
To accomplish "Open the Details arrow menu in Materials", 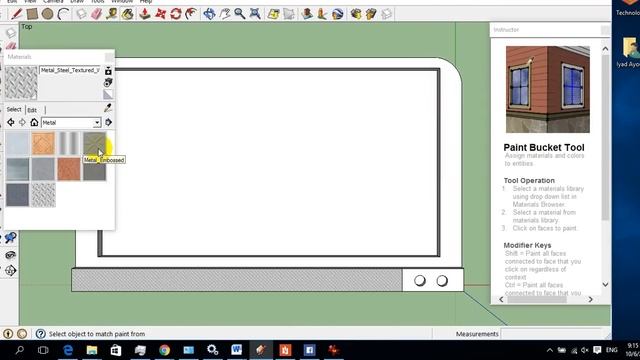I will 109,122.
